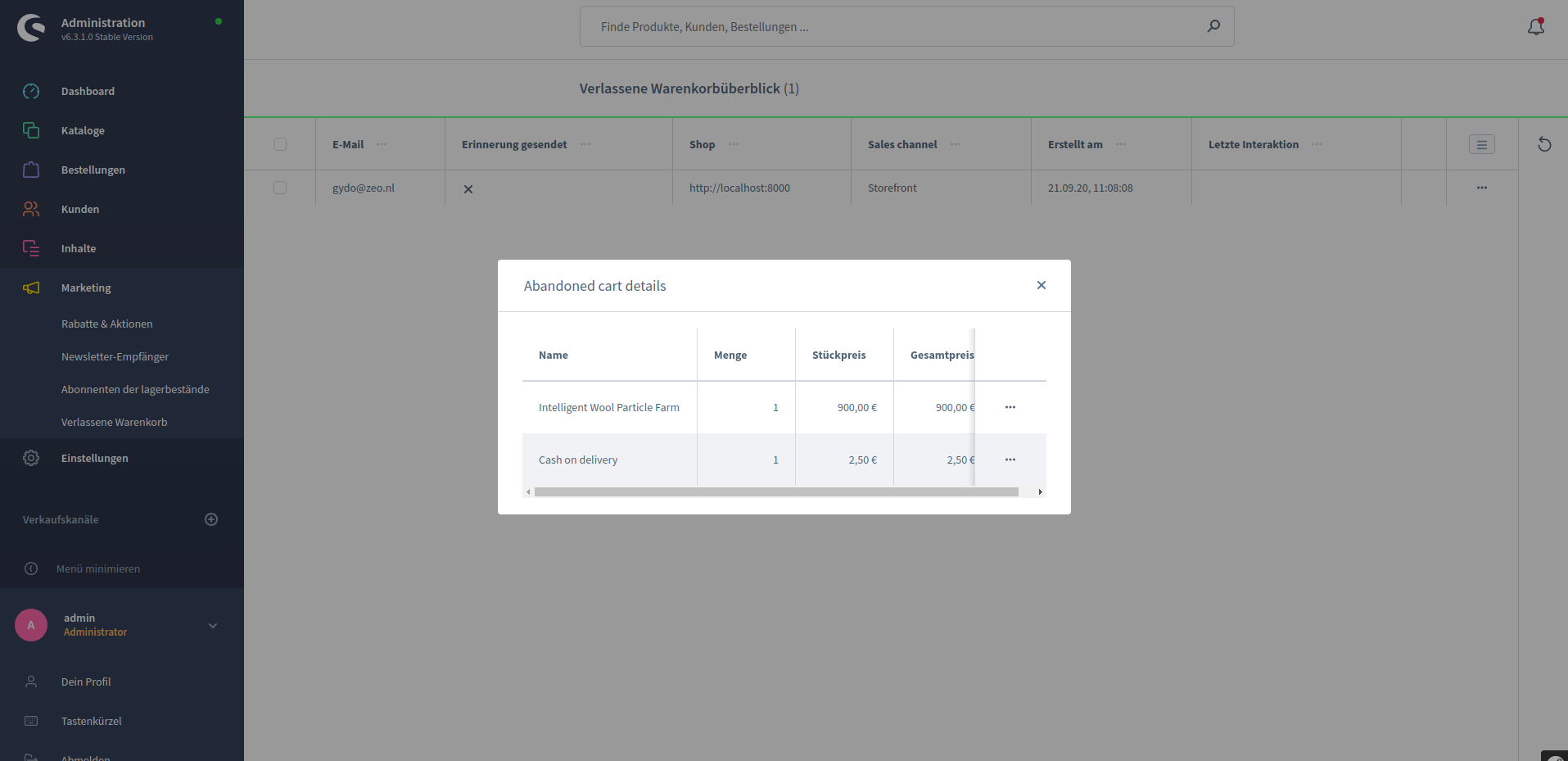Open Sales channel column options
The width and height of the screenshot is (1568, 761).
point(956,144)
